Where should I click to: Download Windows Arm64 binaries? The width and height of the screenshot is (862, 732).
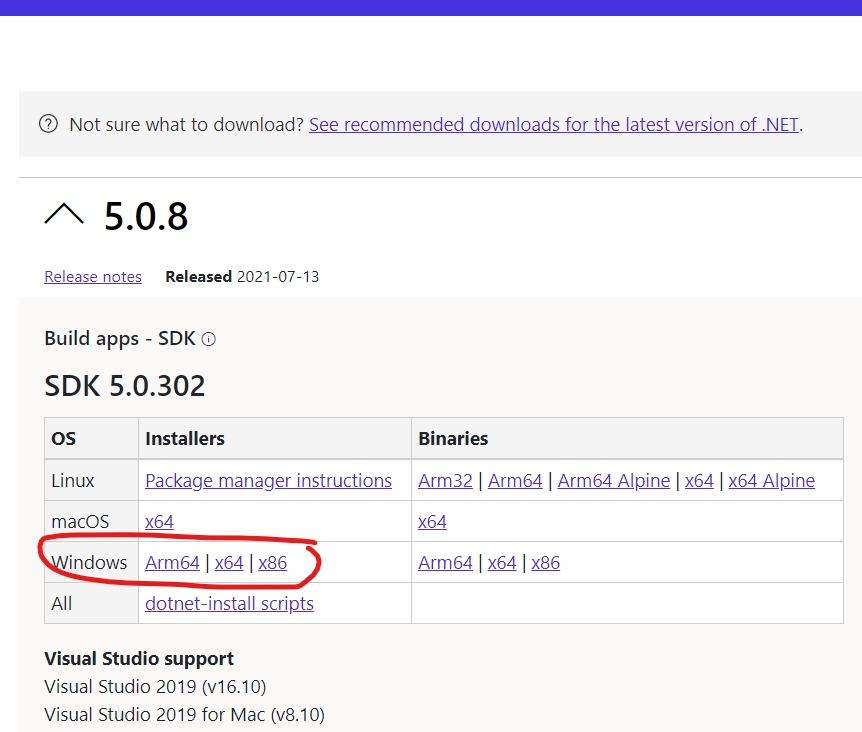pos(445,563)
